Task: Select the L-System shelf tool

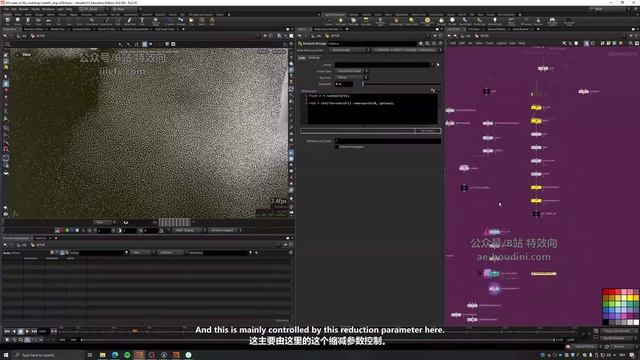Action: coord(170,21)
